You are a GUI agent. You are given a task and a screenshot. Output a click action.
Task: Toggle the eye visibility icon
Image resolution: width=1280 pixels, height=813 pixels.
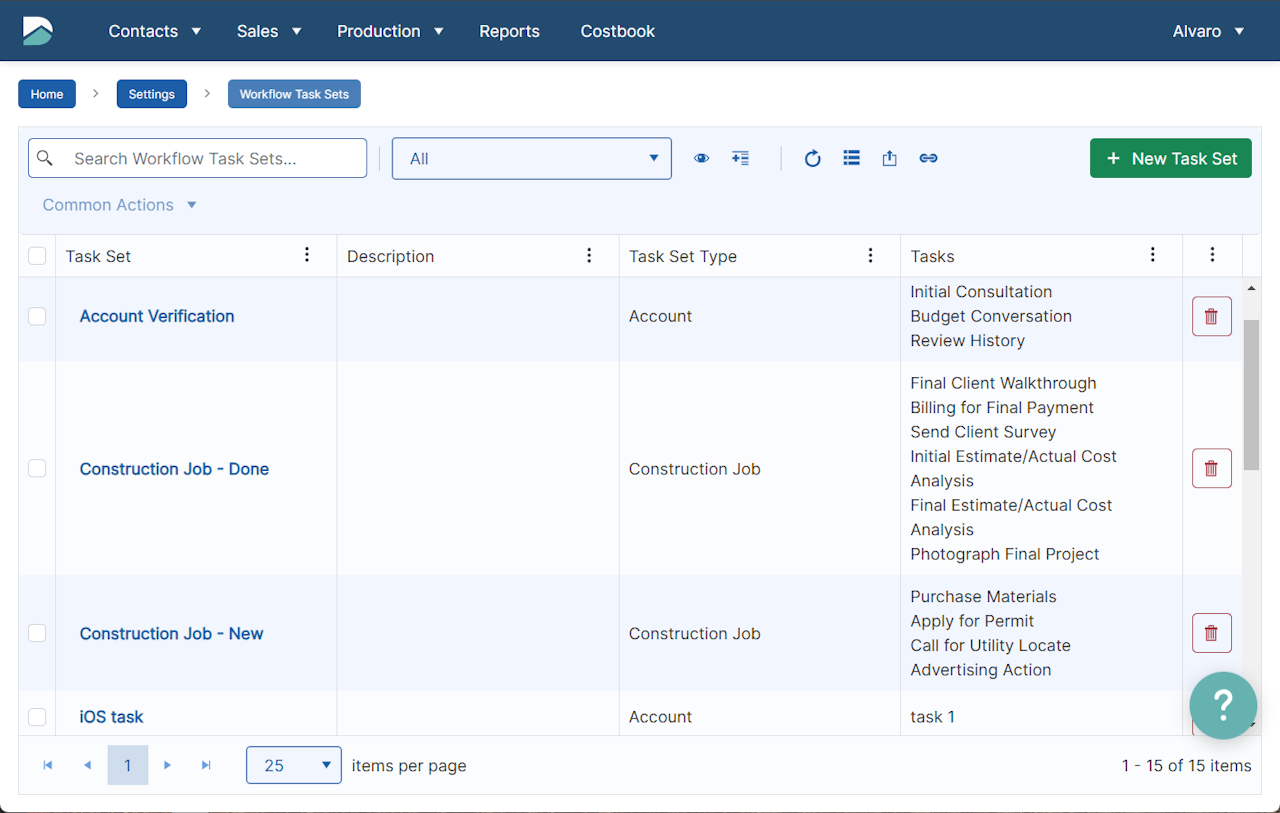pos(701,158)
